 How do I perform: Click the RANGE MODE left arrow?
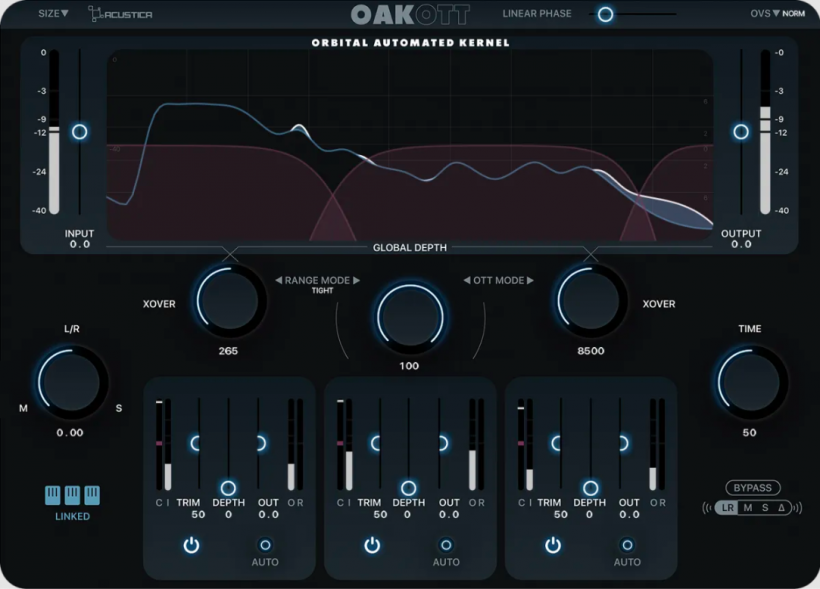pos(279,280)
